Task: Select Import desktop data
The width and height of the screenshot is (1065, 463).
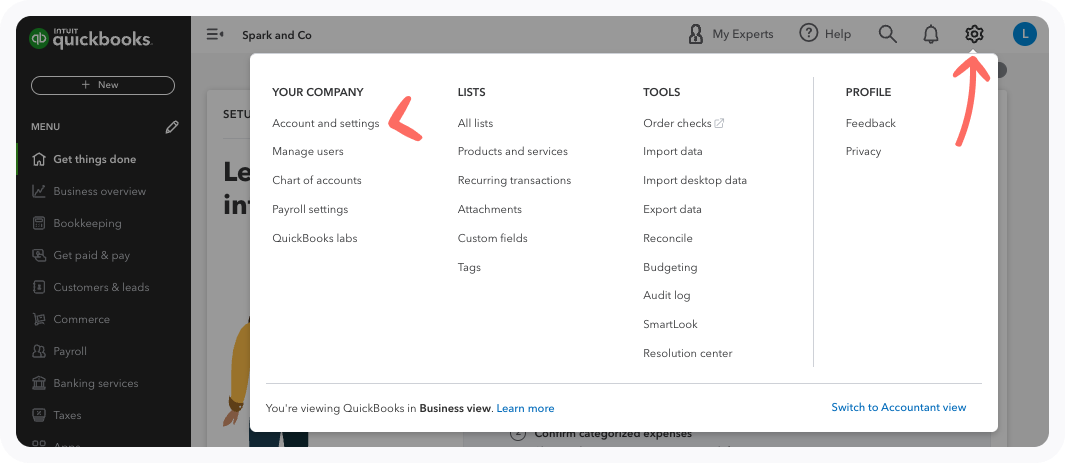Action: pyautogui.click(x=695, y=181)
